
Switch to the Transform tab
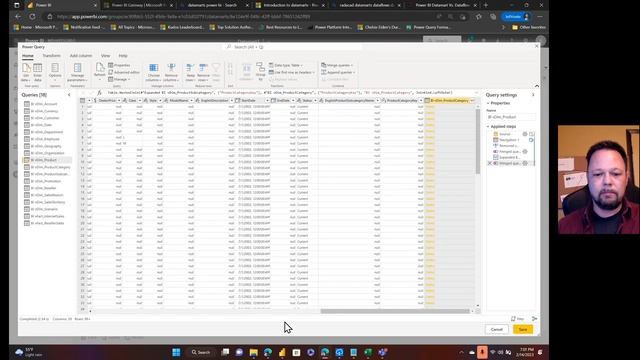51,56
